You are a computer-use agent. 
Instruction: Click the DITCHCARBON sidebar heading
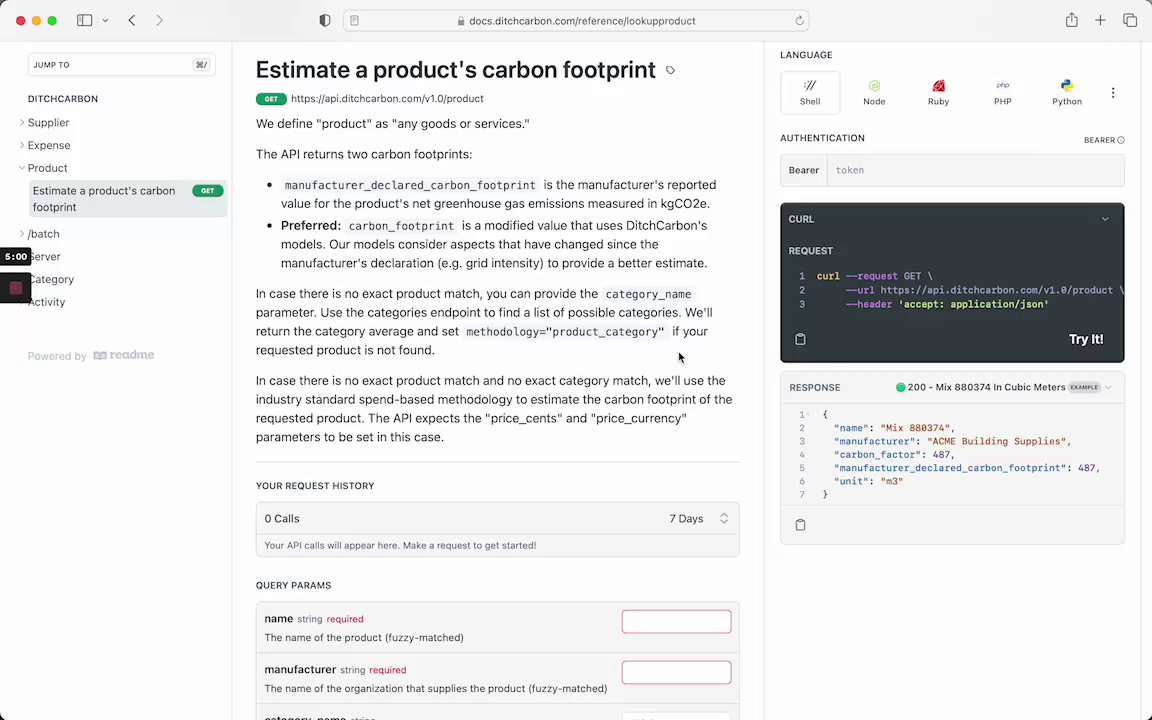tap(63, 98)
